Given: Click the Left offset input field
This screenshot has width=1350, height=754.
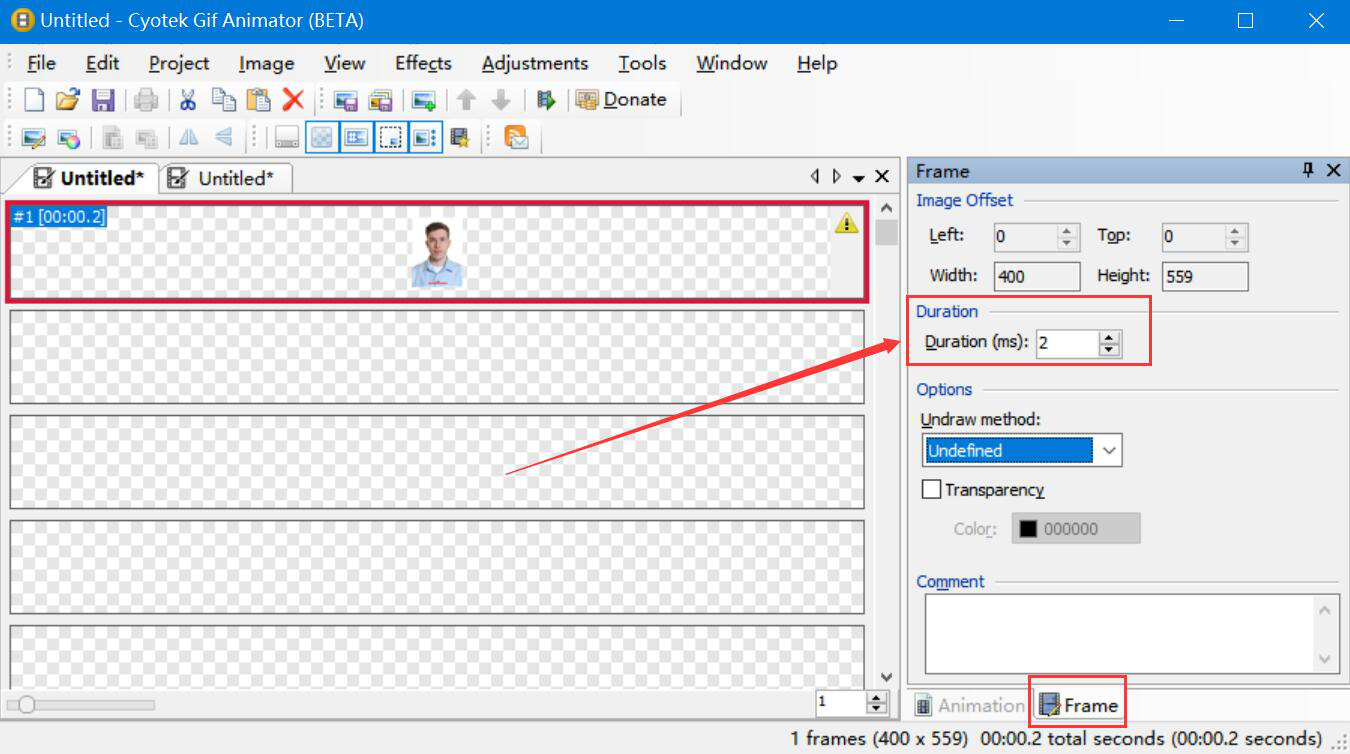Looking at the screenshot, I should coord(1026,237).
